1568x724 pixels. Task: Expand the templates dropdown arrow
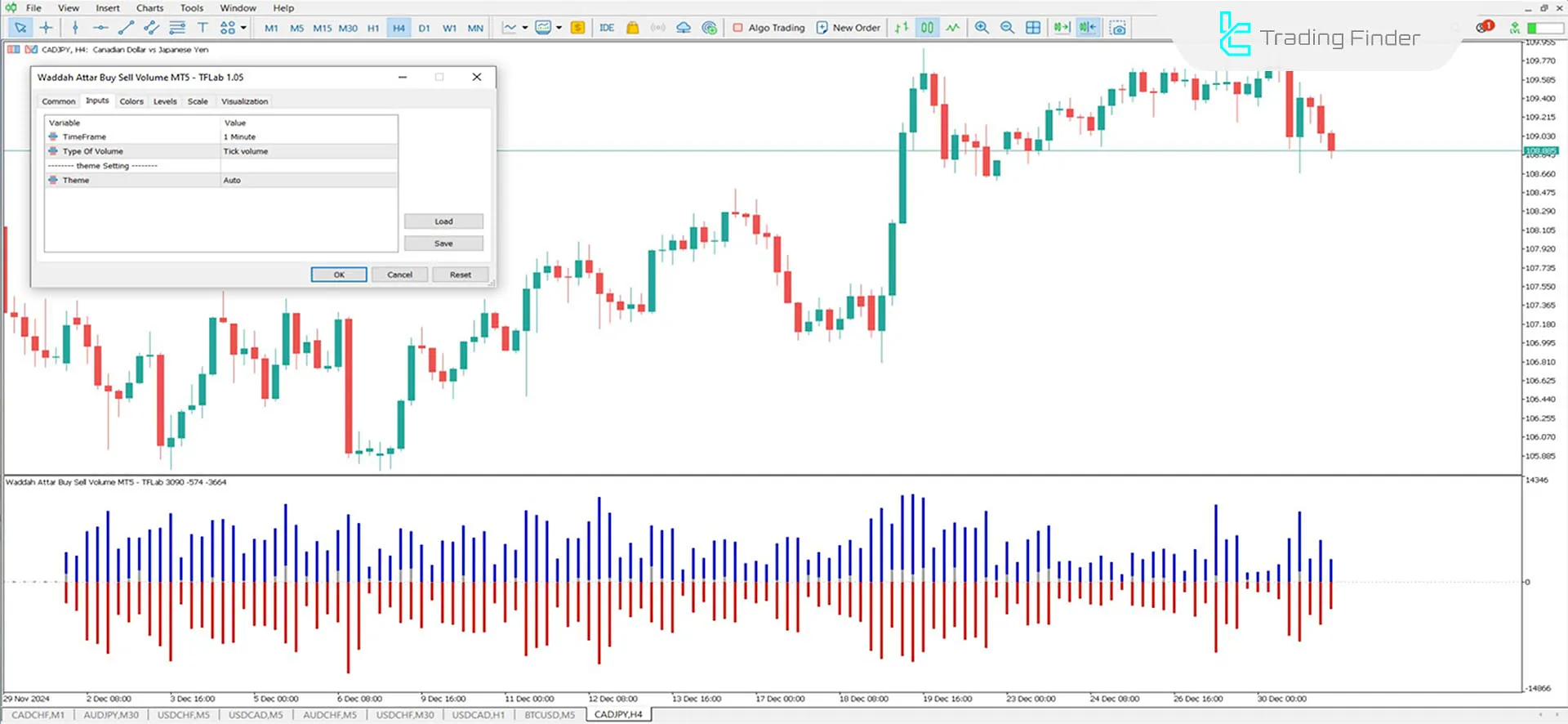click(x=559, y=28)
